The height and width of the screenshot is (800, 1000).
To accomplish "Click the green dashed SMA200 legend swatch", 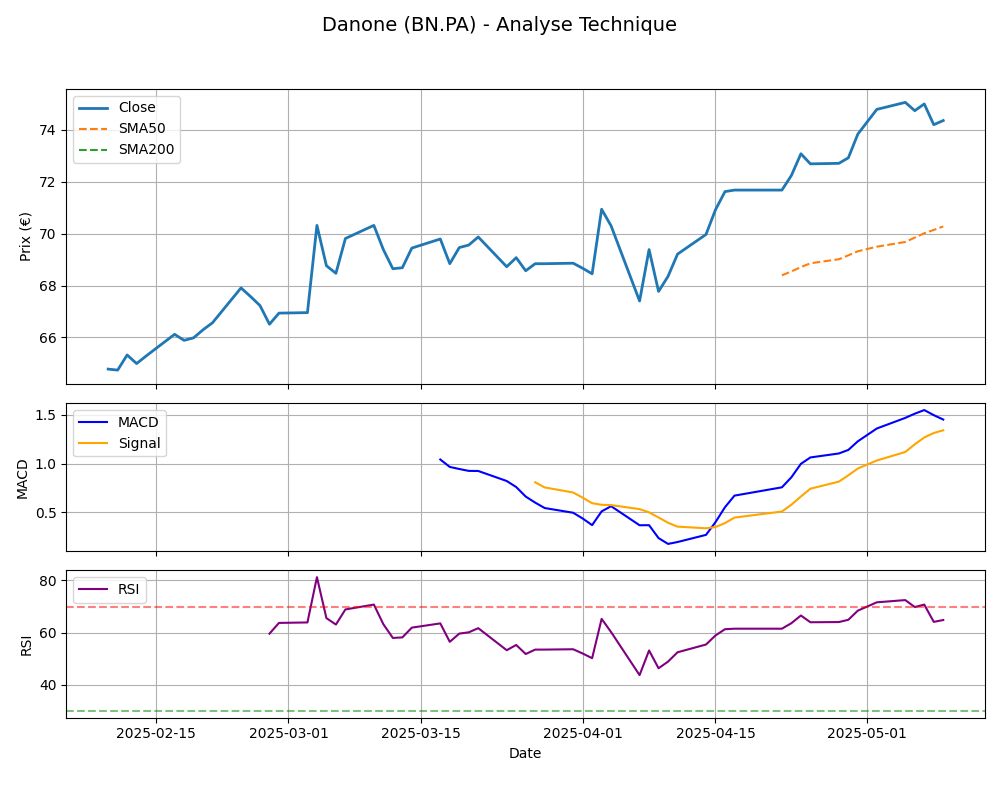I will [x=93, y=150].
